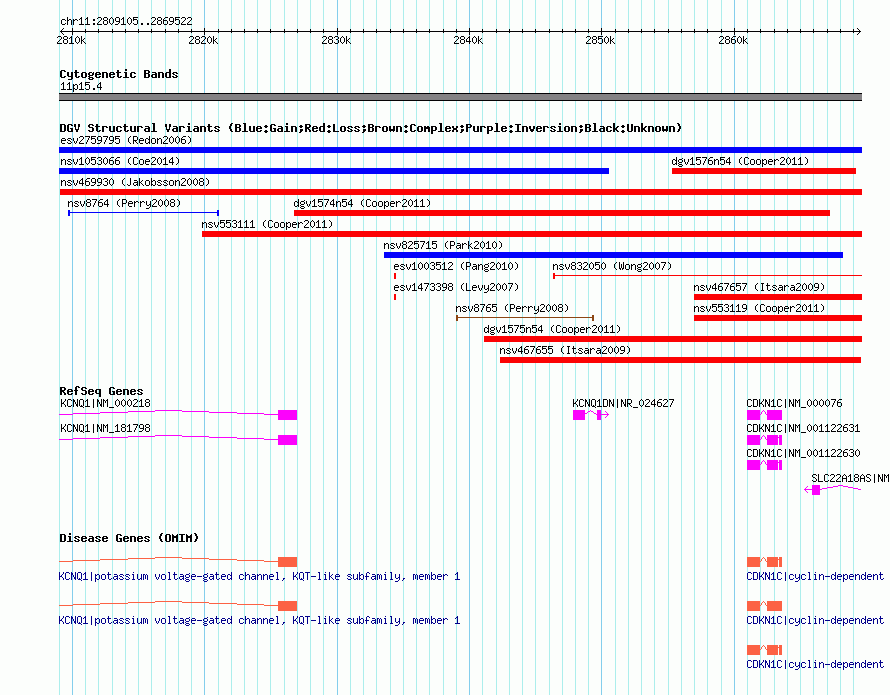Click the first orange KCNQ1 OMIM exon block
The height and width of the screenshot is (695, 890).
point(287,562)
